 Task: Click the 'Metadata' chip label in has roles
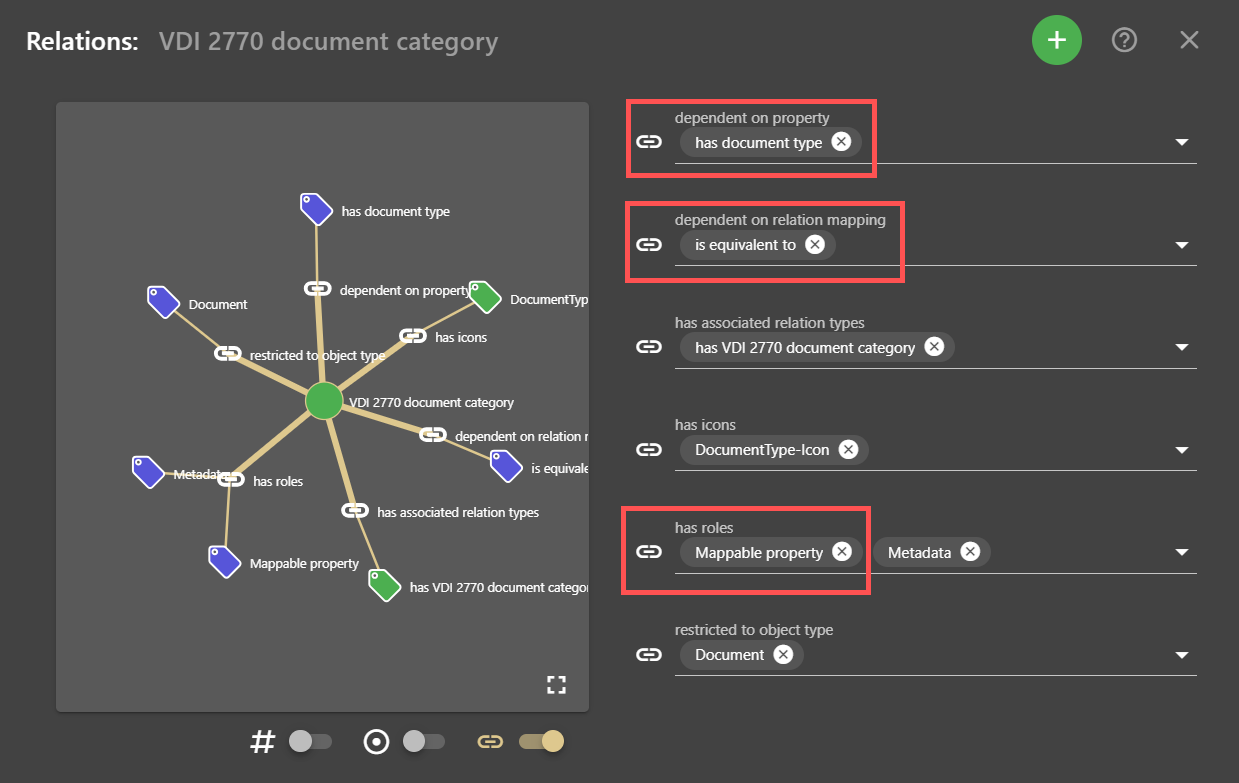coord(919,552)
